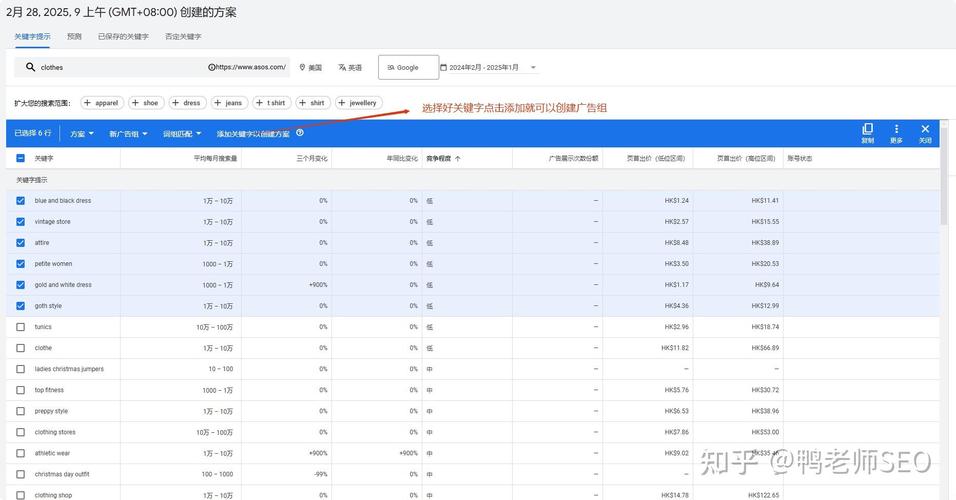This screenshot has width=956, height=500.
Task: Click the sort arrow next to 竞争程度
Action: [x=457, y=159]
